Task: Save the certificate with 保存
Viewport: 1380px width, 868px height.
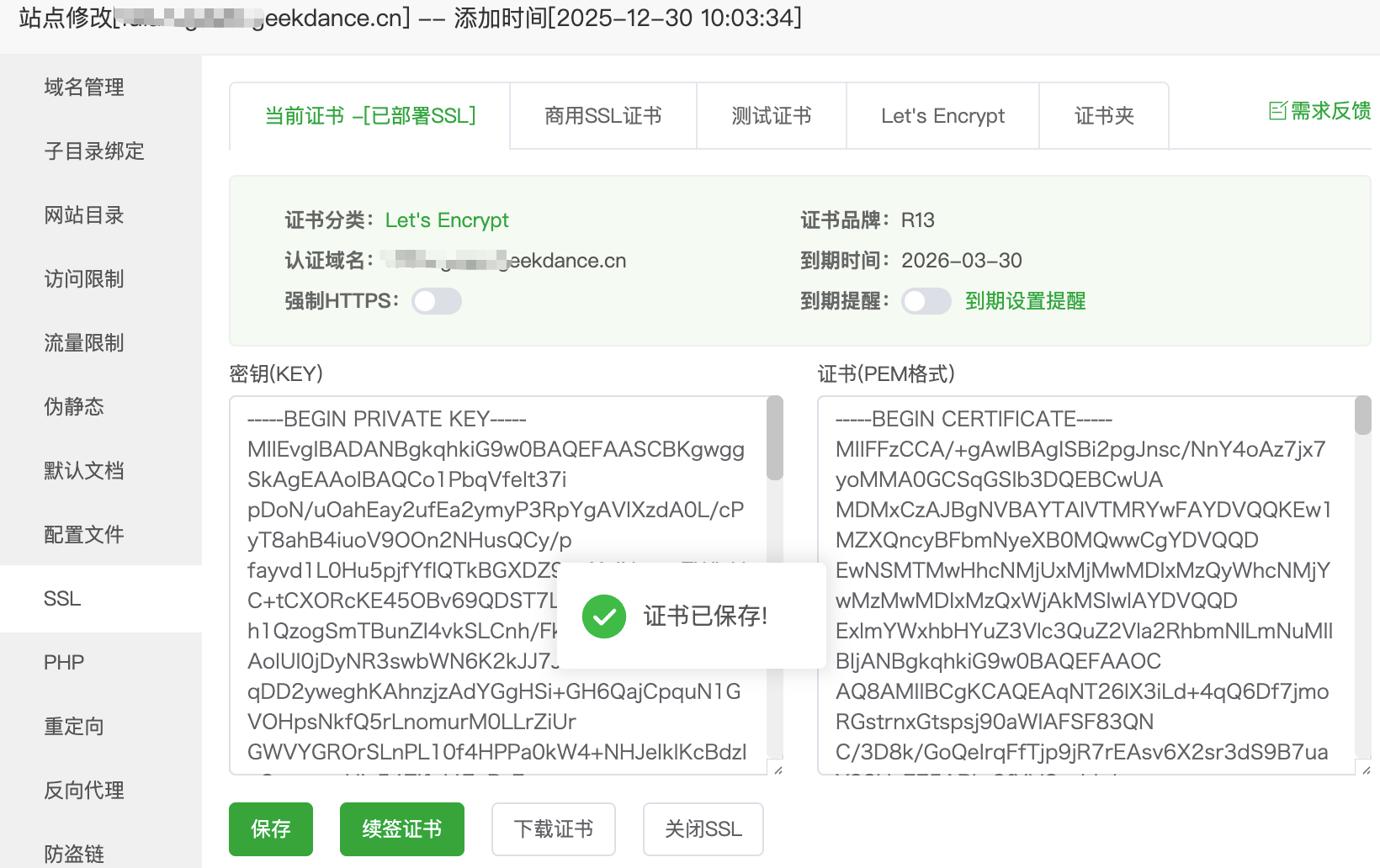Action: pyautogui.click(x=270, y=829)
